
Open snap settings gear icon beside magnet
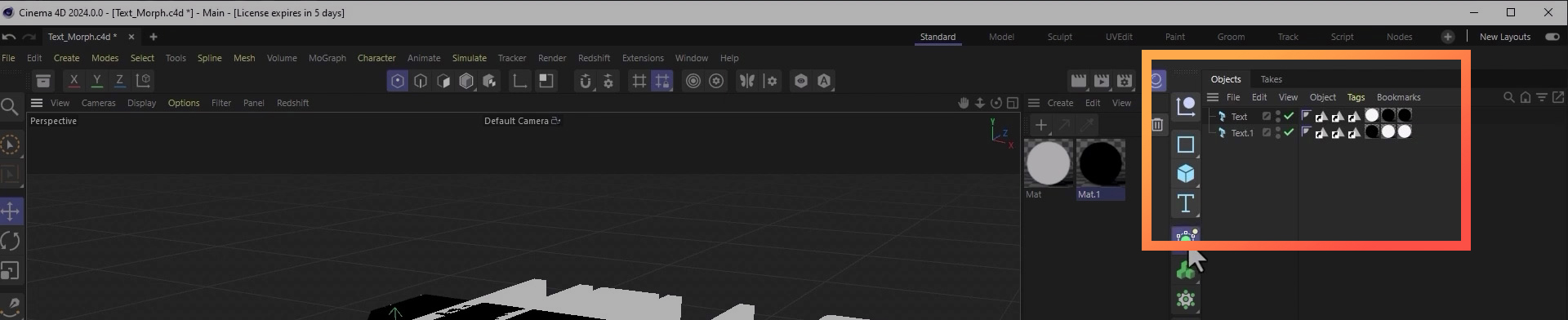[x=608, y=81]
